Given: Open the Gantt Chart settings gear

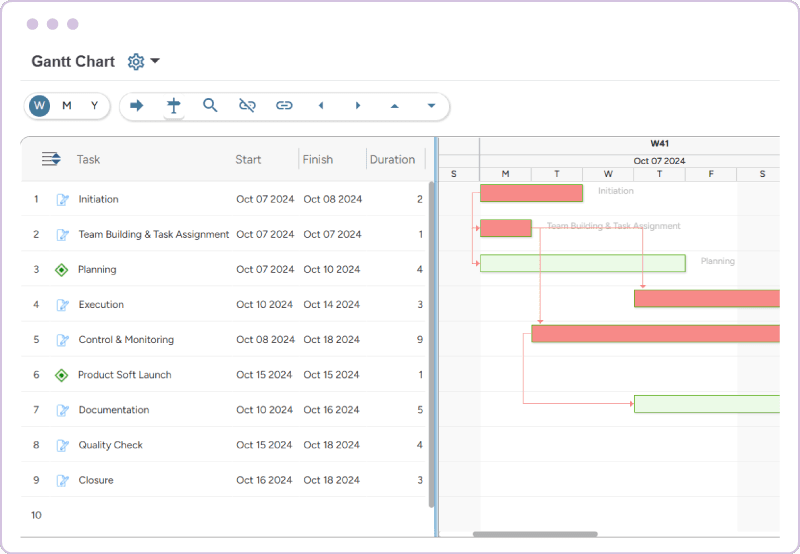Looking at the screenshot, I should coord(136,62).
